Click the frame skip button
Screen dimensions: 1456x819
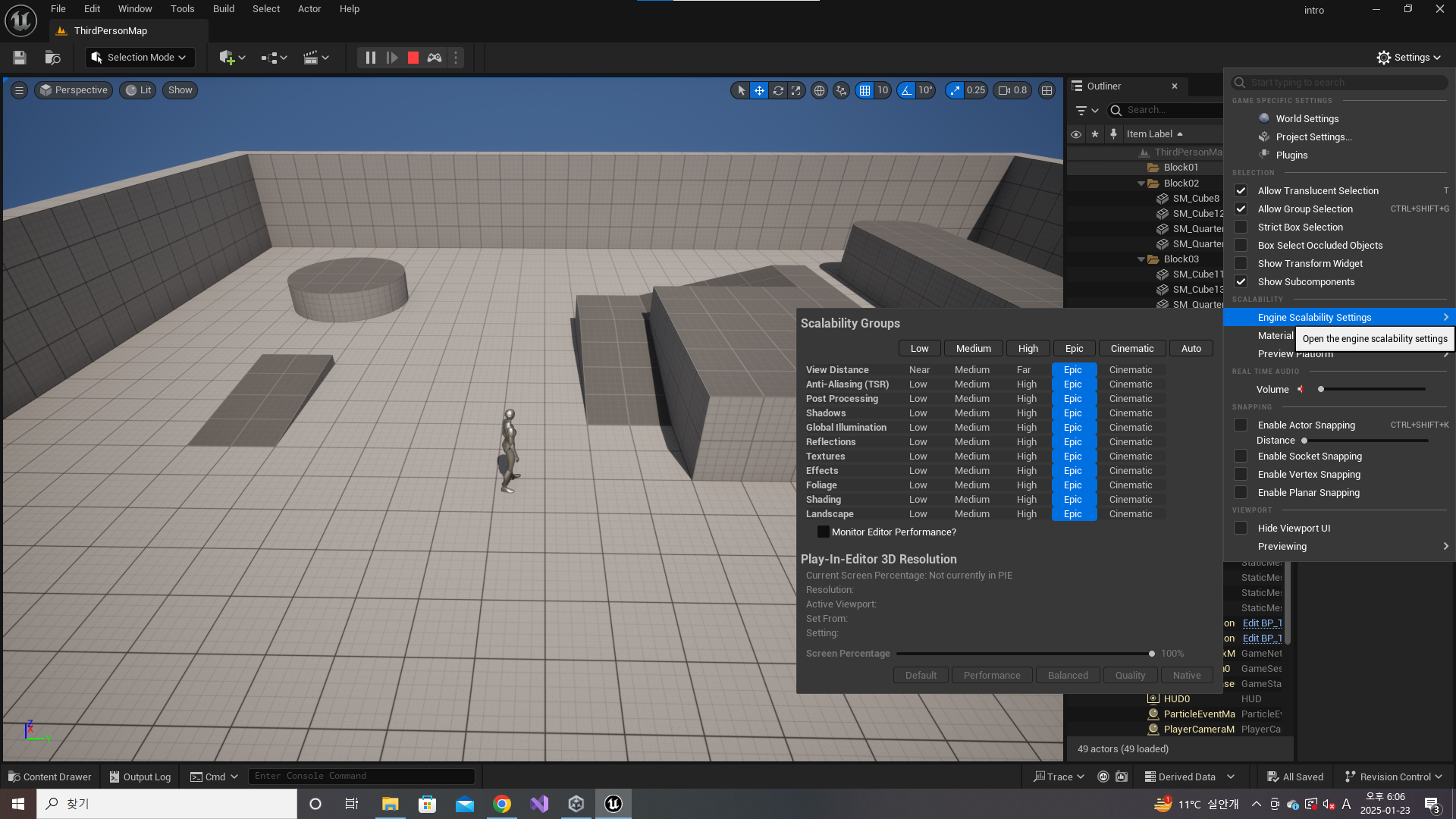(392, 58)
